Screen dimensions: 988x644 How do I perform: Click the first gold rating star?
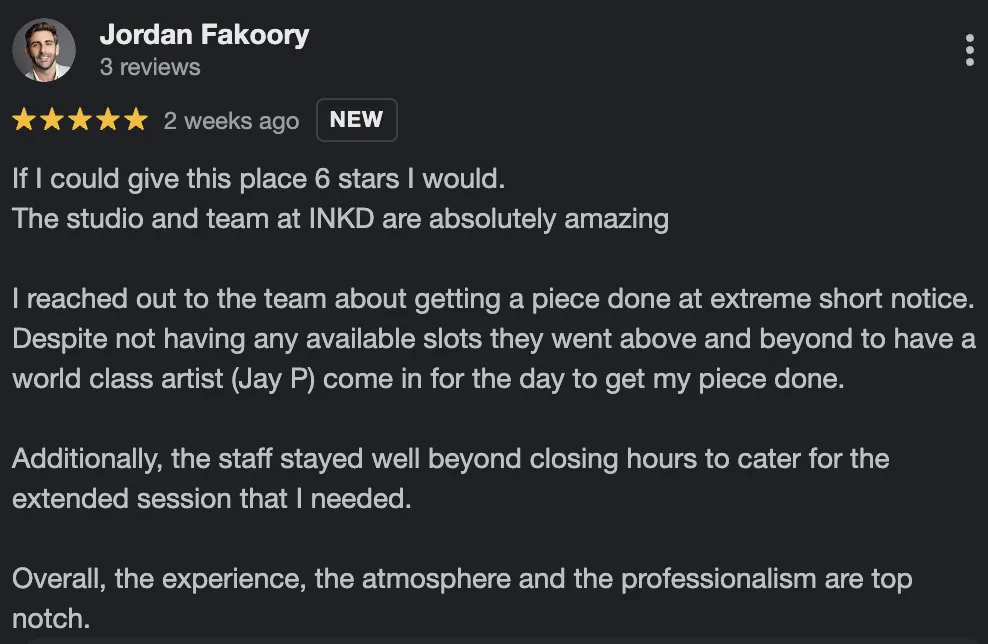[24, 121]
